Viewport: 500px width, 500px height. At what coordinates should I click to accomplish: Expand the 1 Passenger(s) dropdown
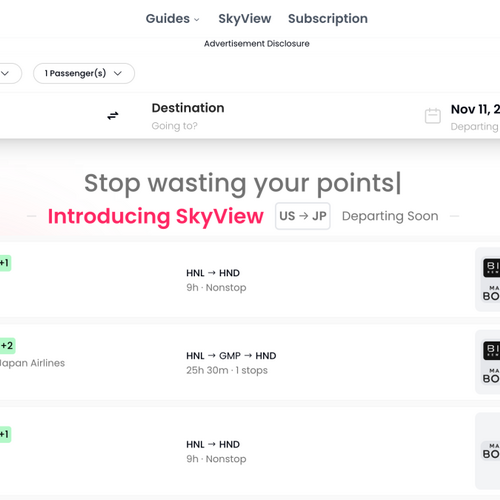click(x=84, y=73)
